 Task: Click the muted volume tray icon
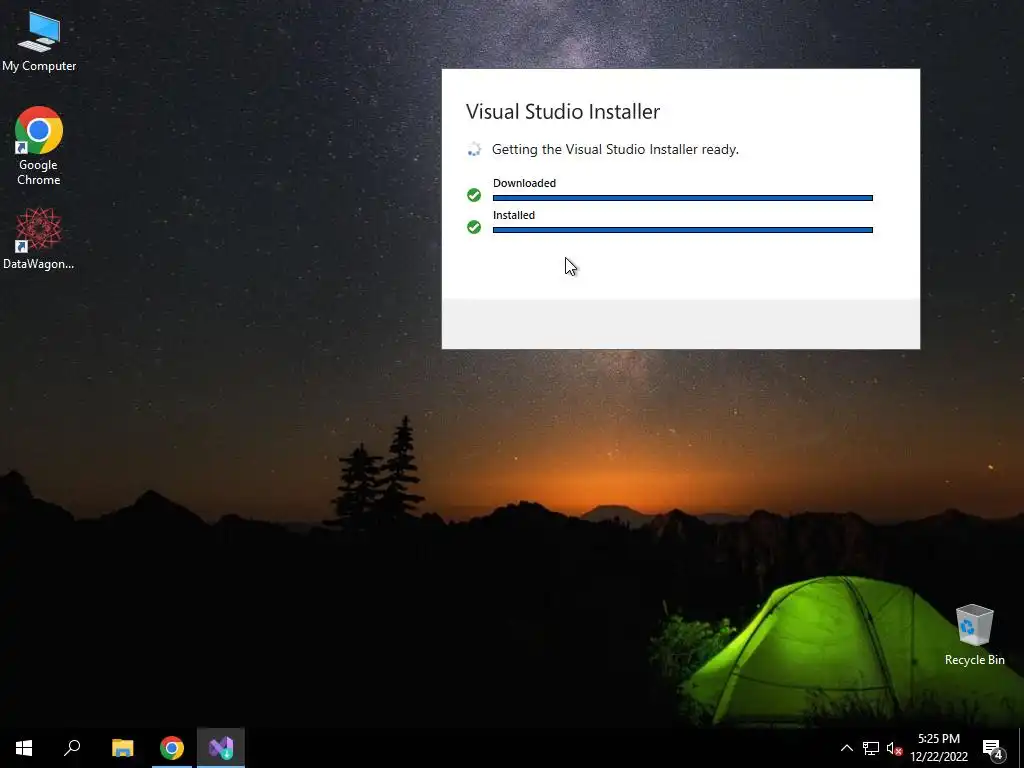(x=894, y=748)
